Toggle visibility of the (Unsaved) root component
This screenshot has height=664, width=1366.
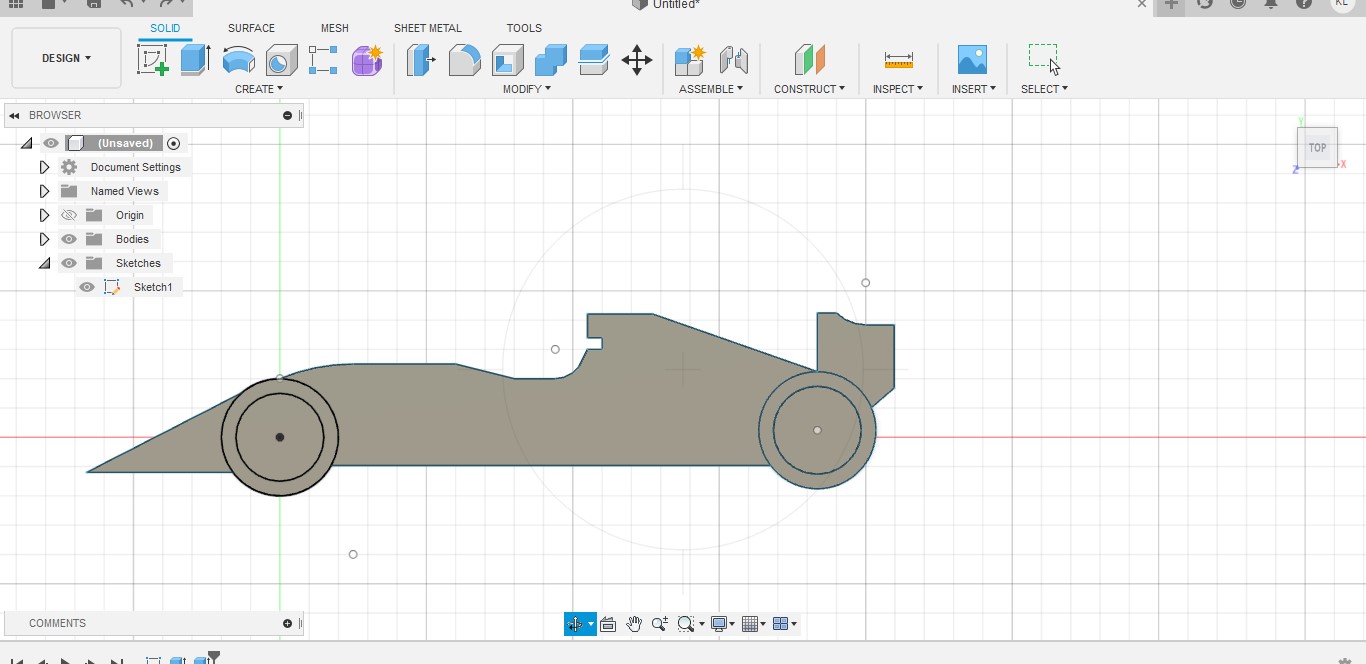51,143
